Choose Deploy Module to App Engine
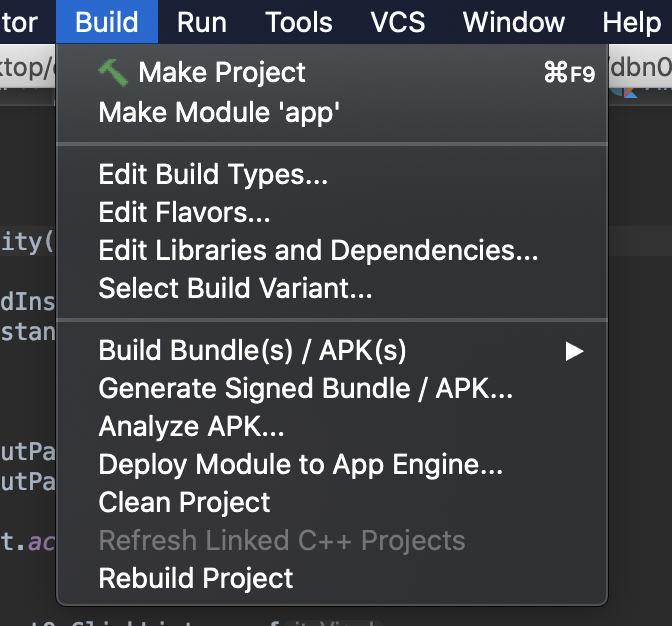Image resolution: width=672 pixels, height=626 pixels. click(300, 464)
